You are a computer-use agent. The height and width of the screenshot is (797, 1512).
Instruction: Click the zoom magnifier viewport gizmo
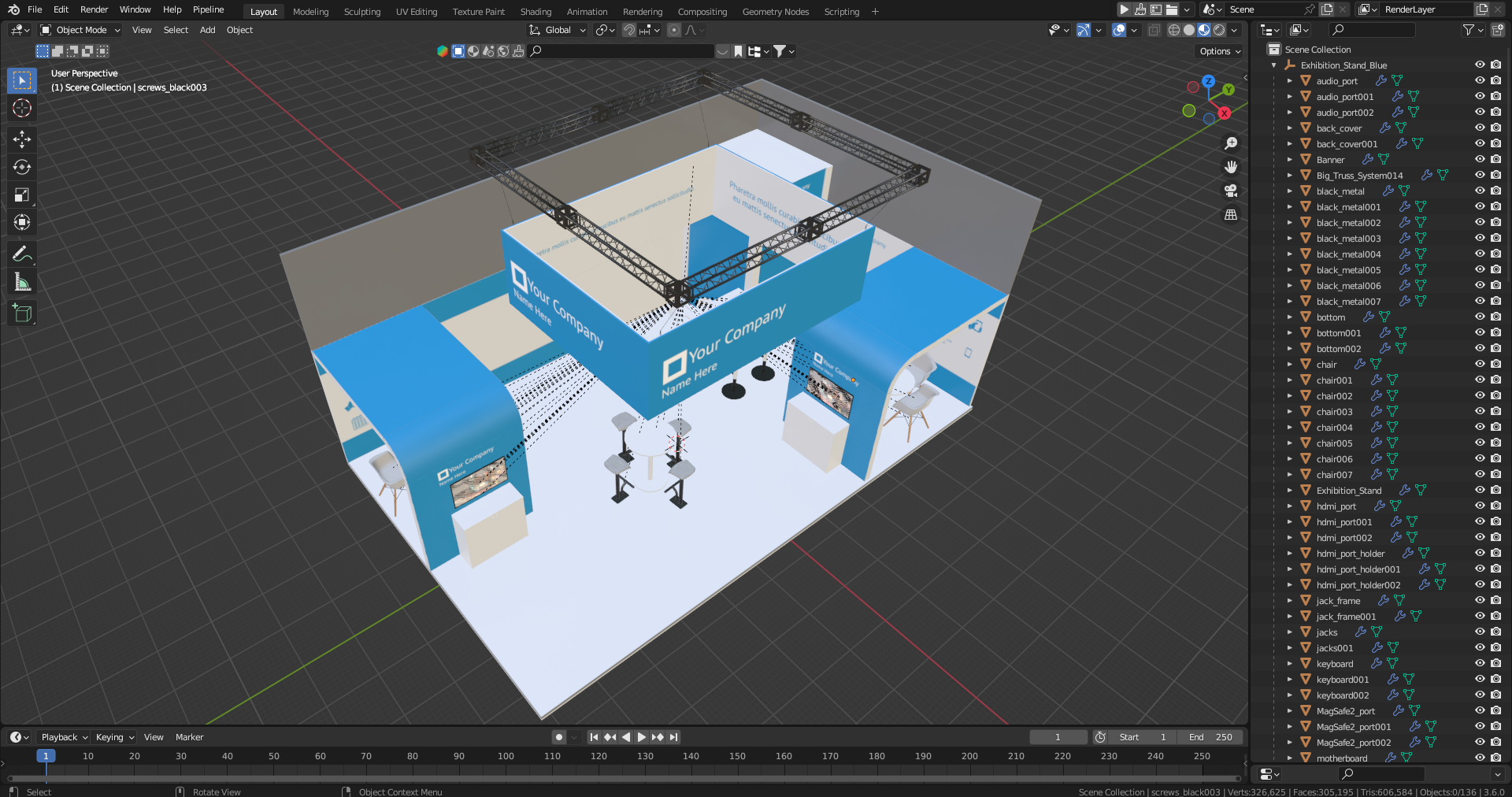pyautogui.click(x=1231, y=143)
